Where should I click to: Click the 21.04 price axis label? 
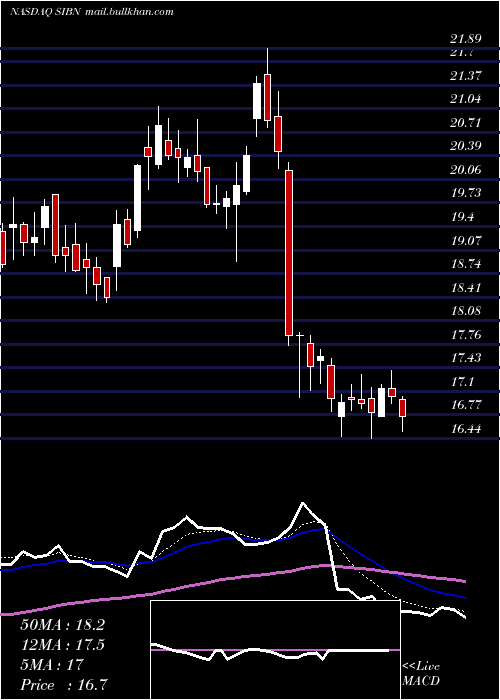tap(466, 99)
